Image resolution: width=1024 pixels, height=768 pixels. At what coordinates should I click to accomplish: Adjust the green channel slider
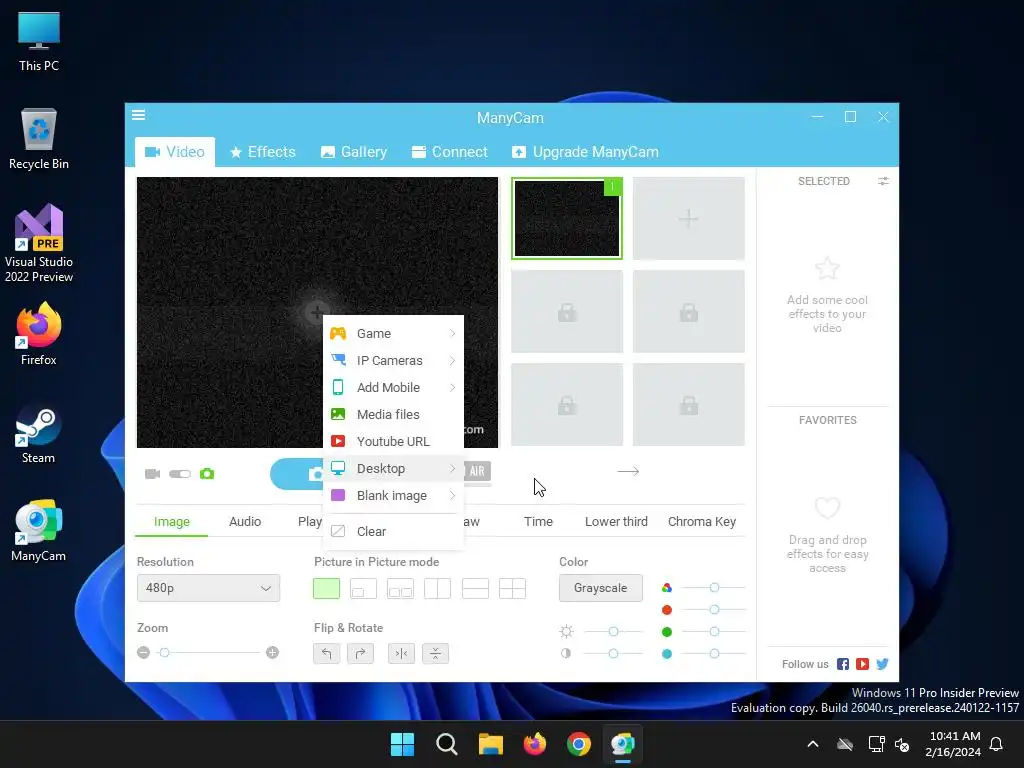pyautogui.click(x=714, y=632)
